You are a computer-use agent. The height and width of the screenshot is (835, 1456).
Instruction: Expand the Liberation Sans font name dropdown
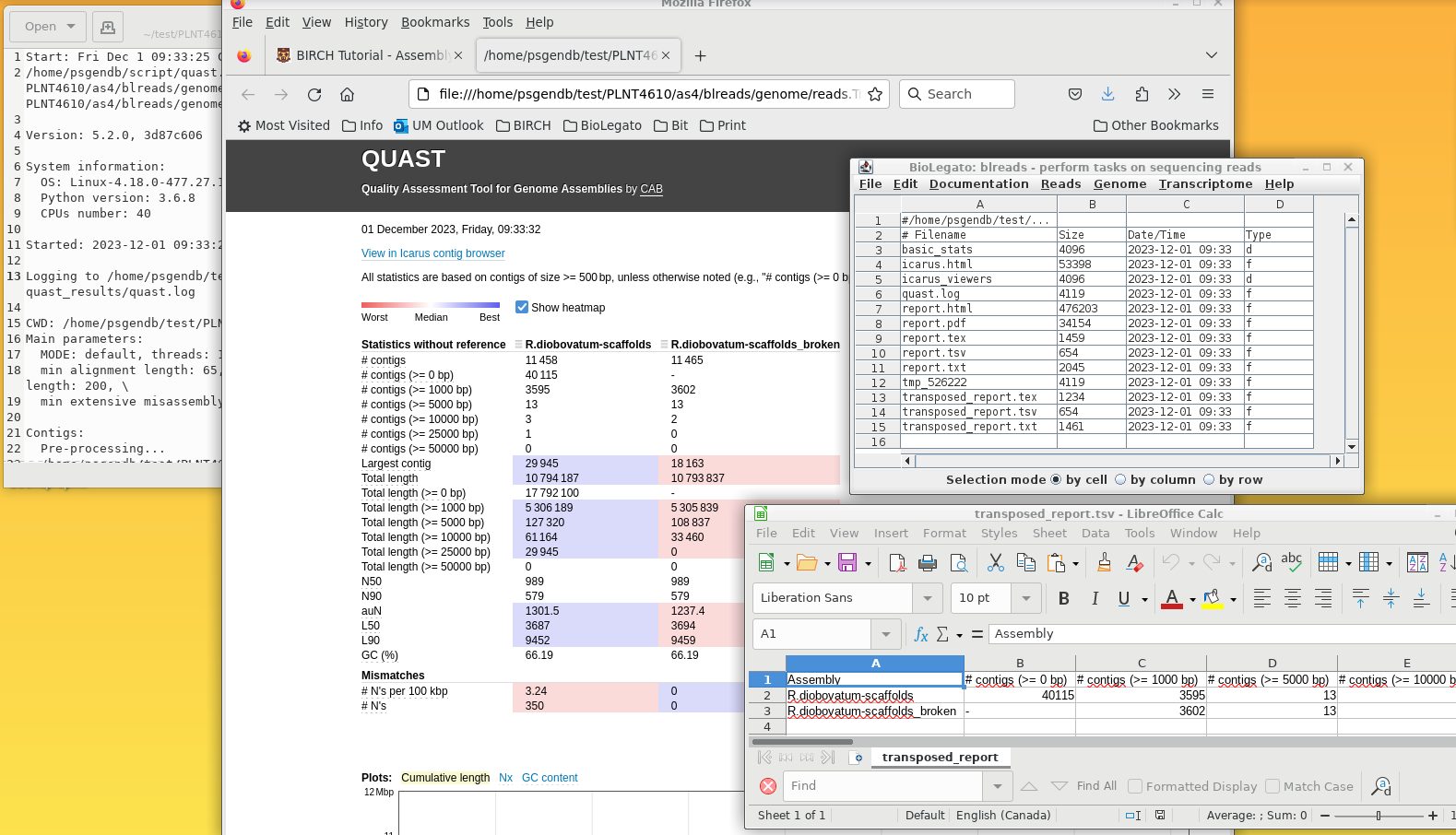[927, 598]
